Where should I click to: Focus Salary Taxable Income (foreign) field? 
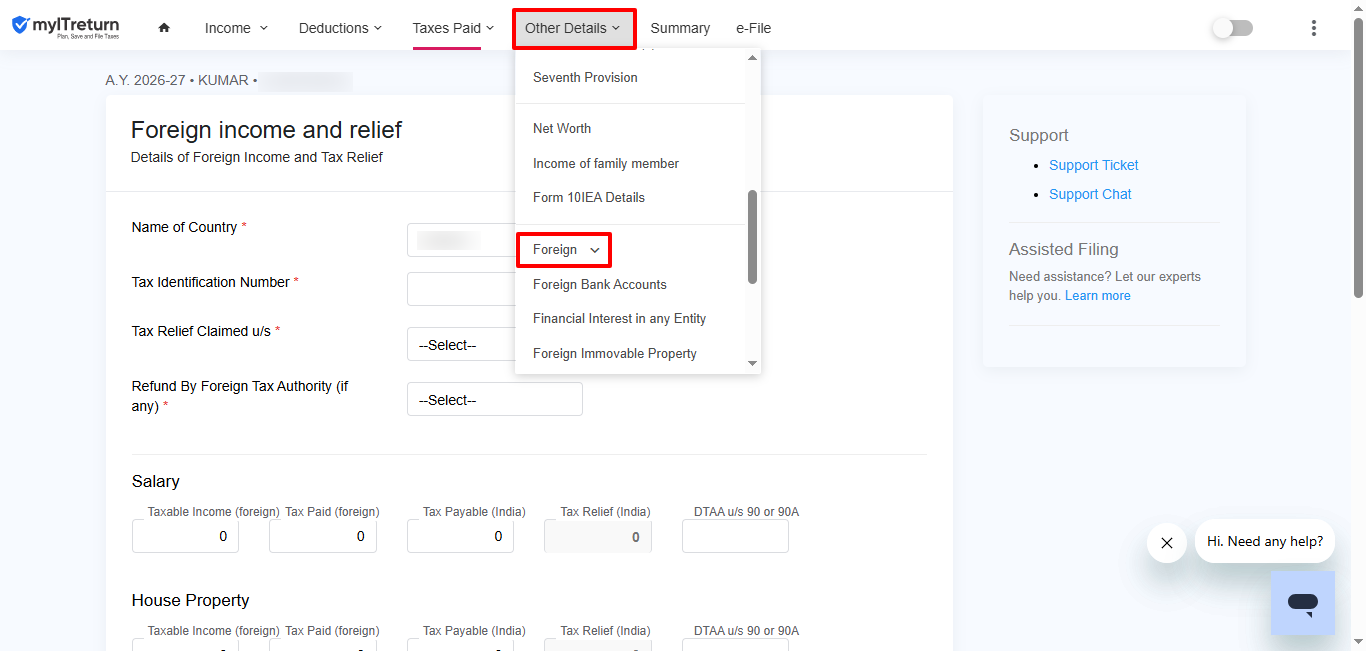(x=185, y=536)
